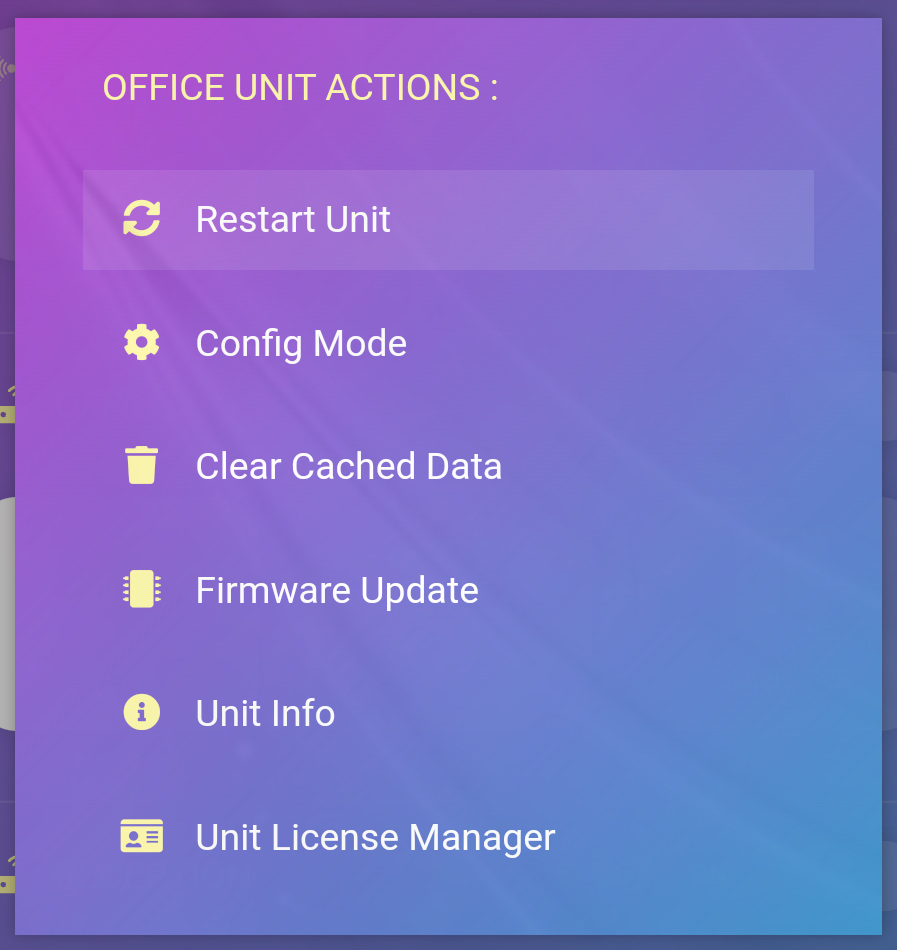Click the Restart Unit refresh arrows icon
This screenshot has width=897, height=950.
[x=141, y=219]
